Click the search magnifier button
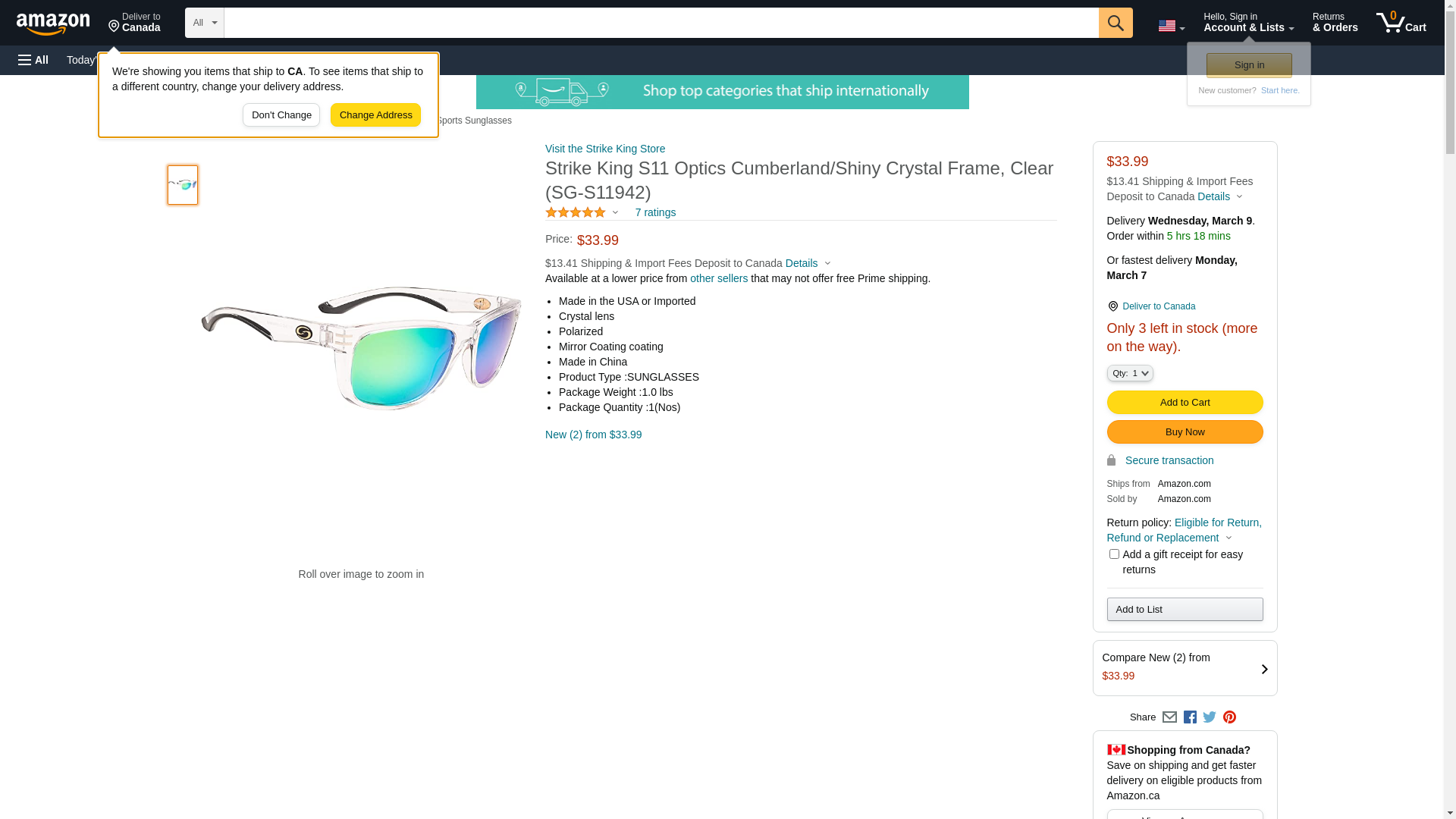The image size is (1456, 819). pyautogui.click(x=1115, y=23)
